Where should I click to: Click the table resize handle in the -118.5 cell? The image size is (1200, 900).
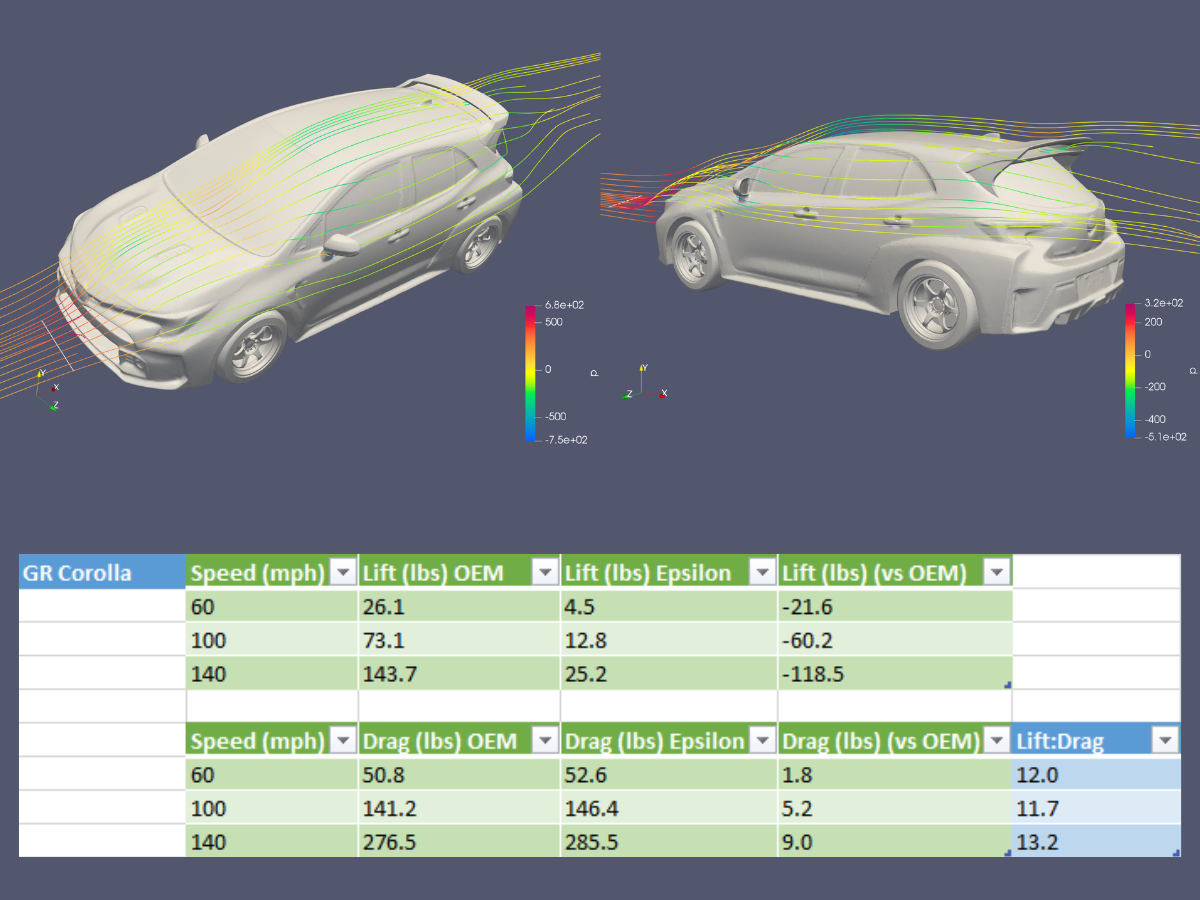coord(1007,685)
